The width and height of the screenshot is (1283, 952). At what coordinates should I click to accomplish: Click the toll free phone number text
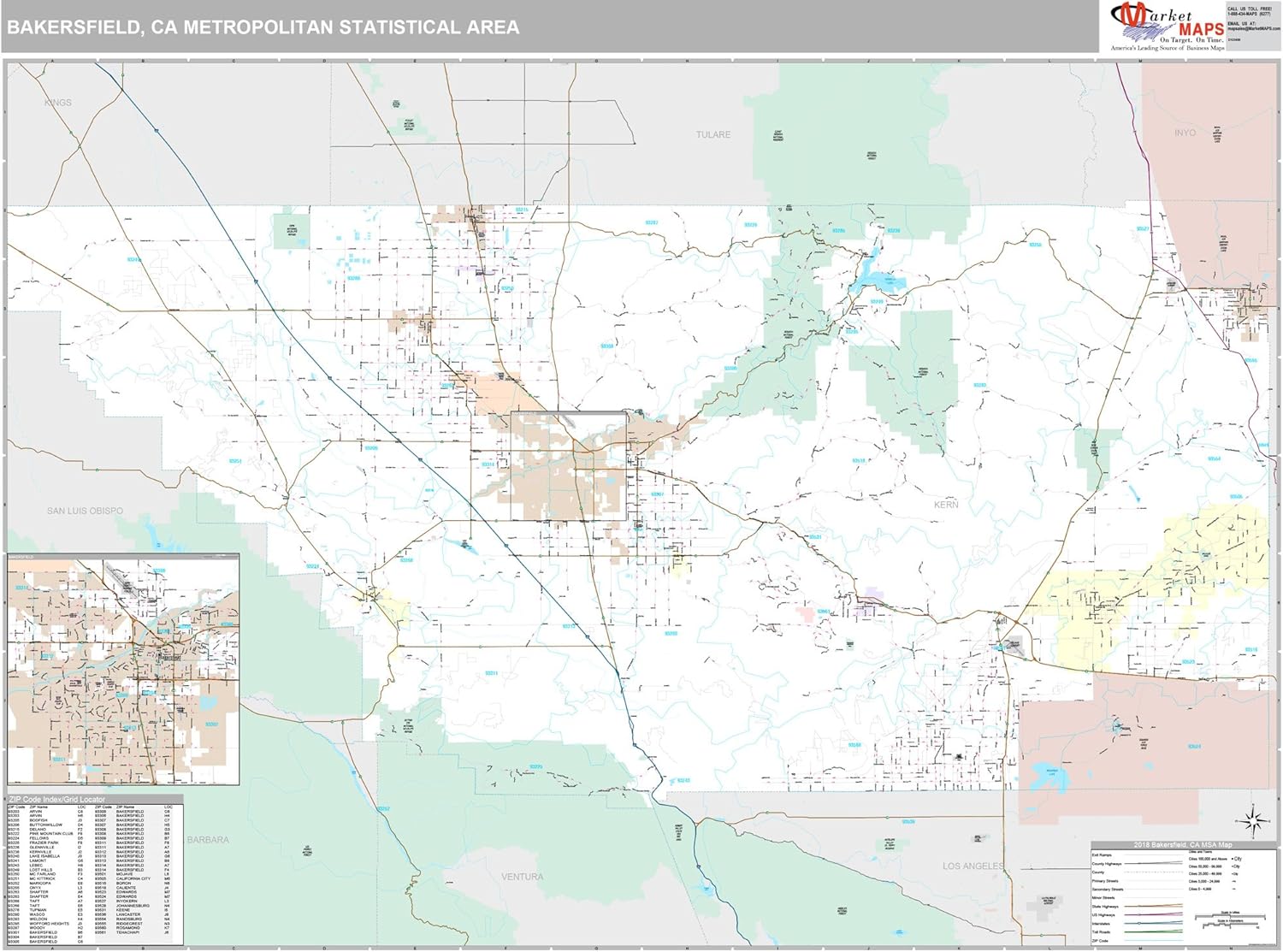point(1249,12)
